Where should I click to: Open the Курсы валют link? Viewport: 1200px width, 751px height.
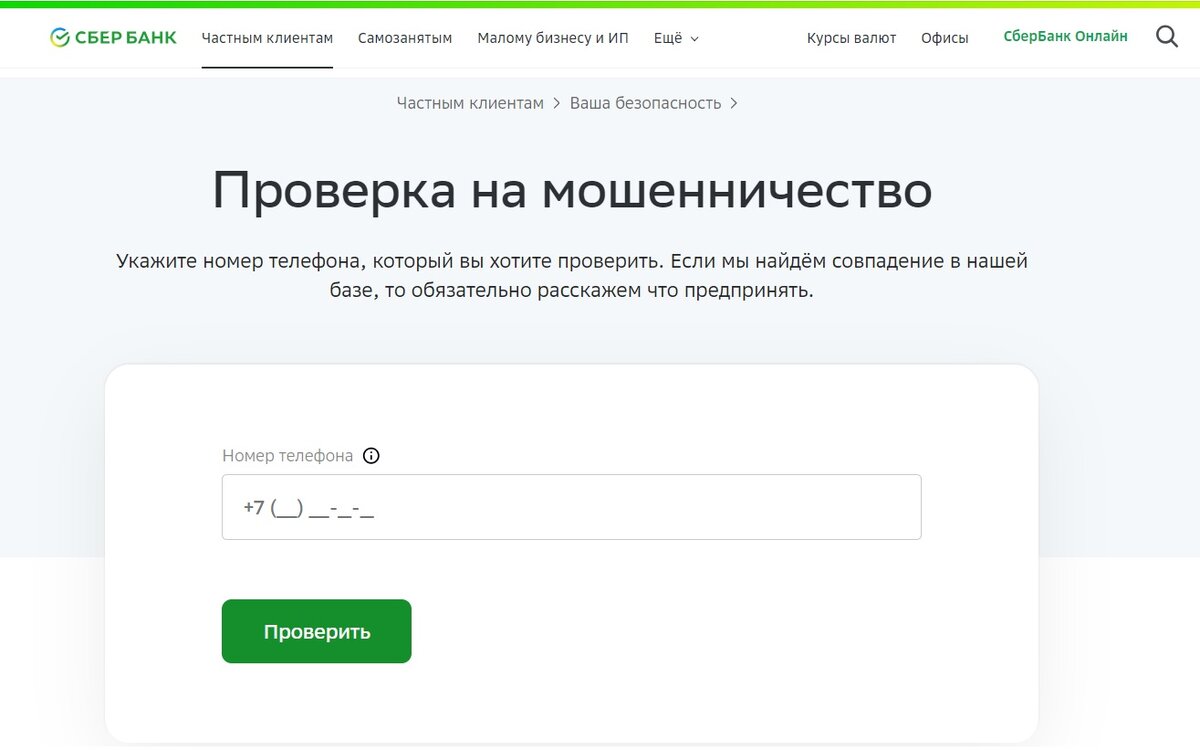click(x=851, y=38)
